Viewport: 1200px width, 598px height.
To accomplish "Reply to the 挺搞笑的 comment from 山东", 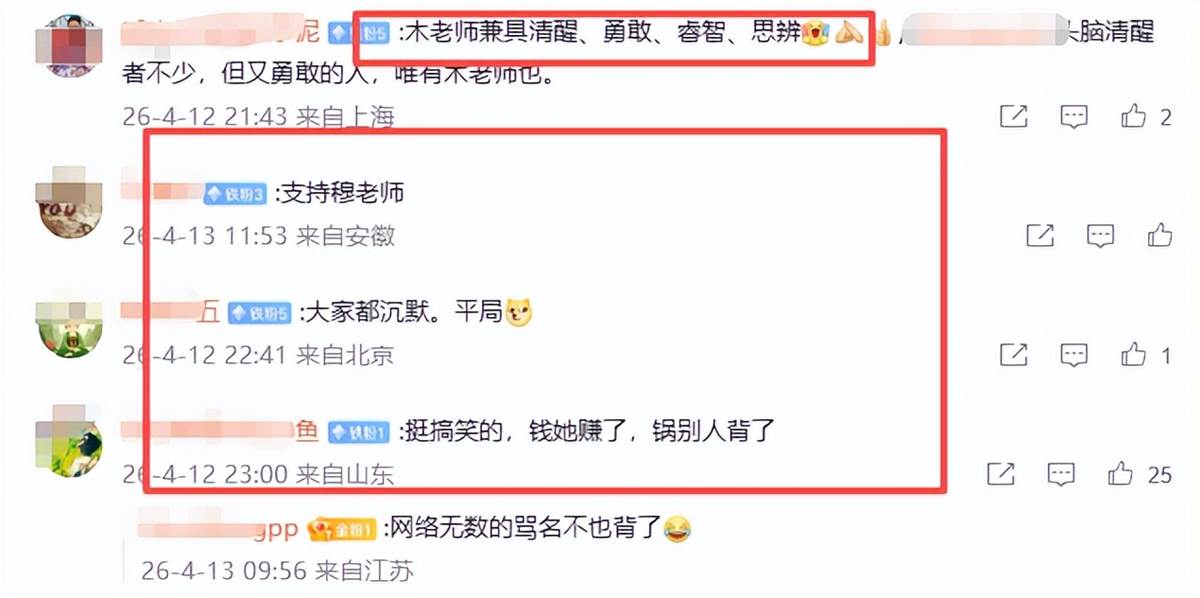I will pyautogui.click(x=1061, y=473).
